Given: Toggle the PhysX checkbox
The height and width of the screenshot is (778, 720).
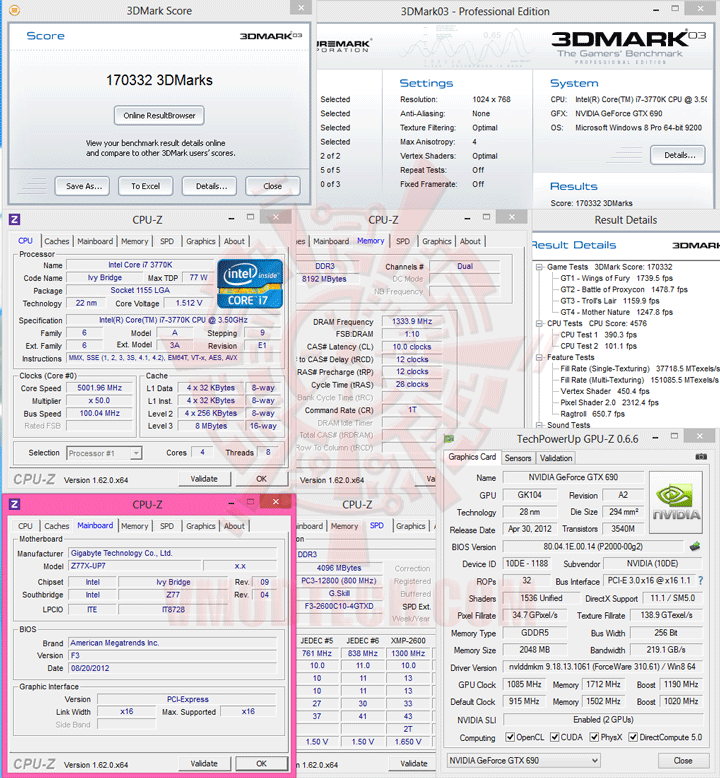Looking at the screenshot, I should 594,737.
